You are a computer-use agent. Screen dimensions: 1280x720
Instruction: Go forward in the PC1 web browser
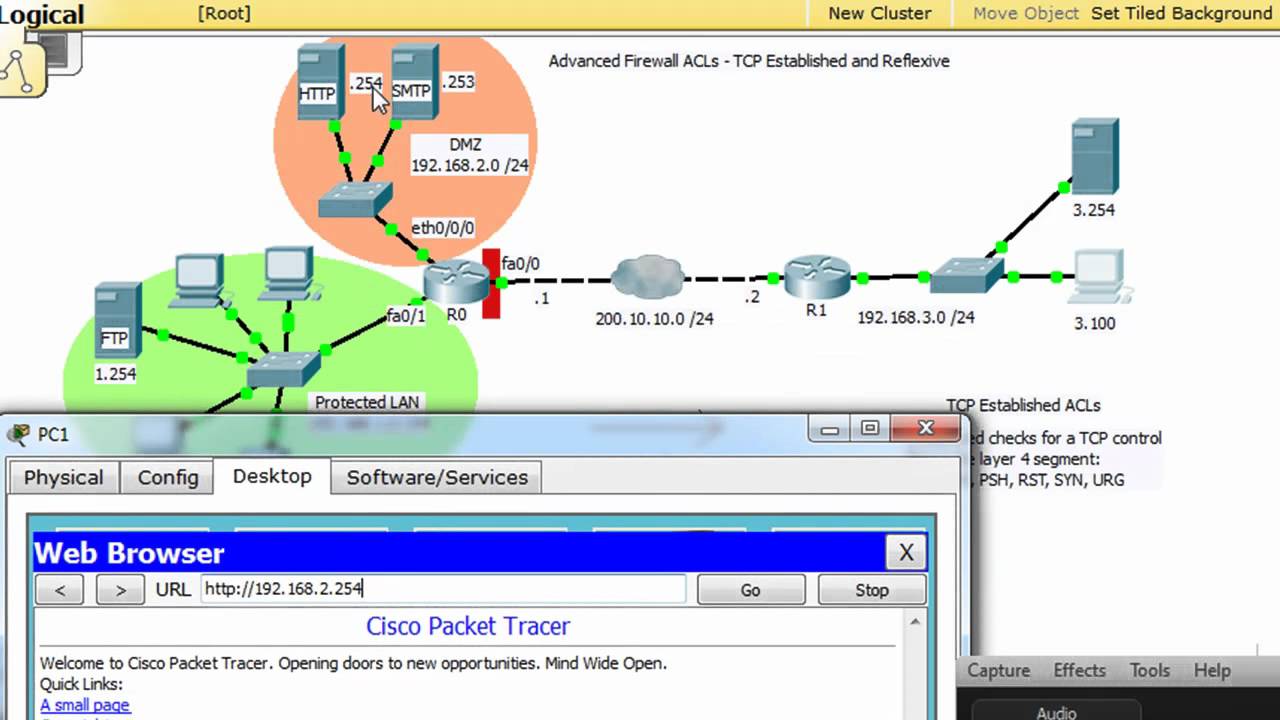coord(120,590)
